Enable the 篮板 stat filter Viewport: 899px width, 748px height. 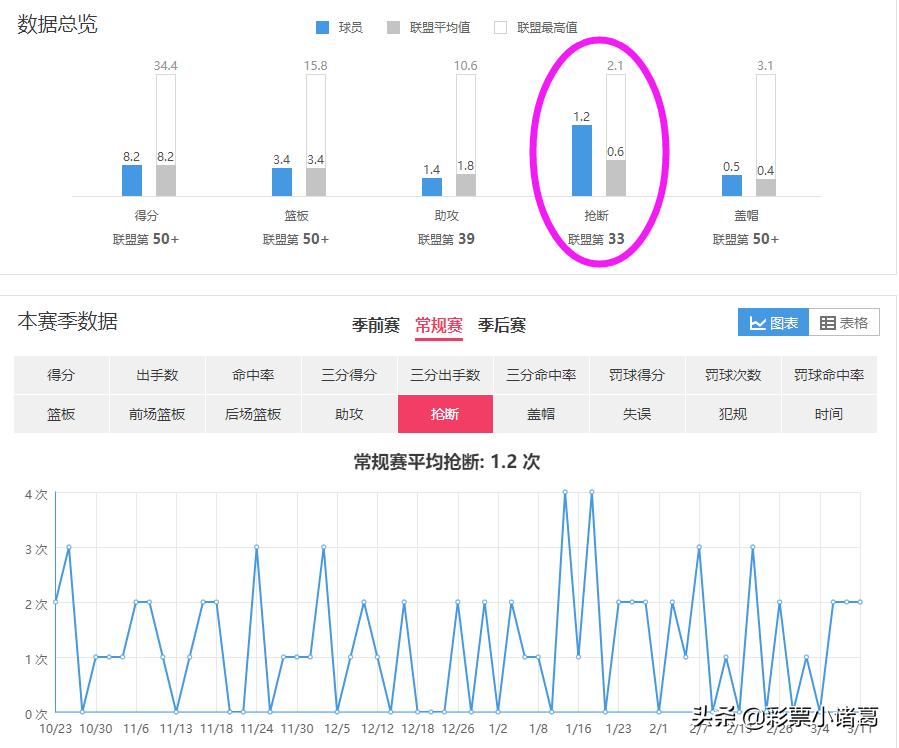[60, 412]
